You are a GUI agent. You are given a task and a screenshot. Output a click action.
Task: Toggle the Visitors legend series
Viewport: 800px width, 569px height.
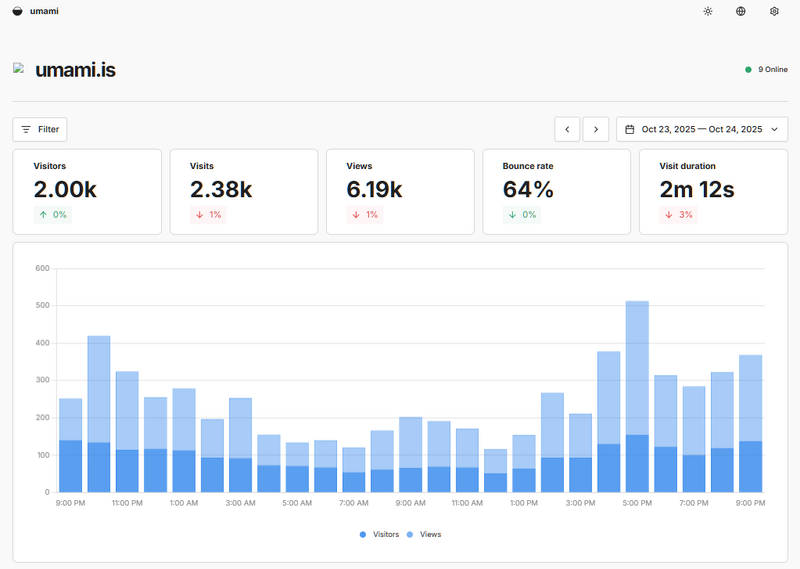[379, 534]
